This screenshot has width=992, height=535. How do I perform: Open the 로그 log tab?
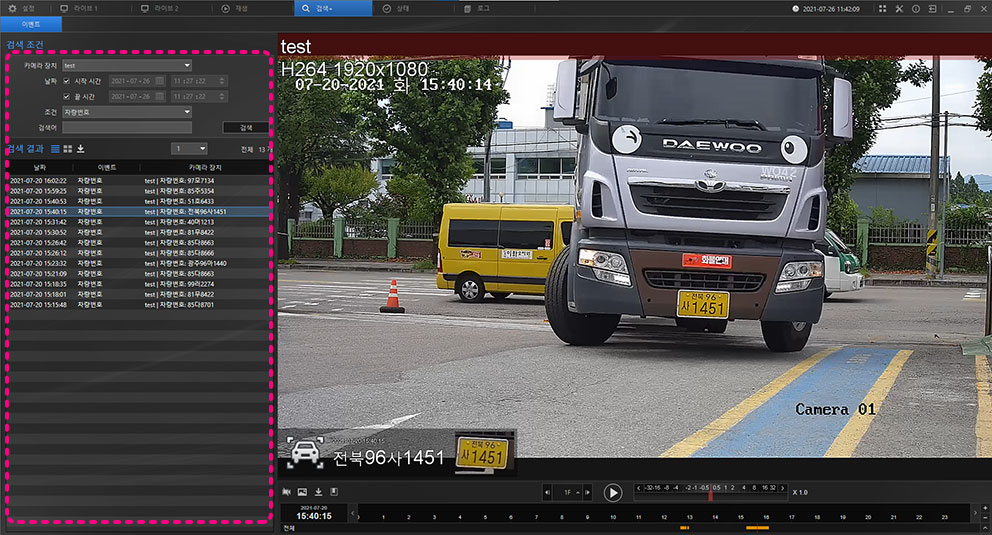pos(477,8)
